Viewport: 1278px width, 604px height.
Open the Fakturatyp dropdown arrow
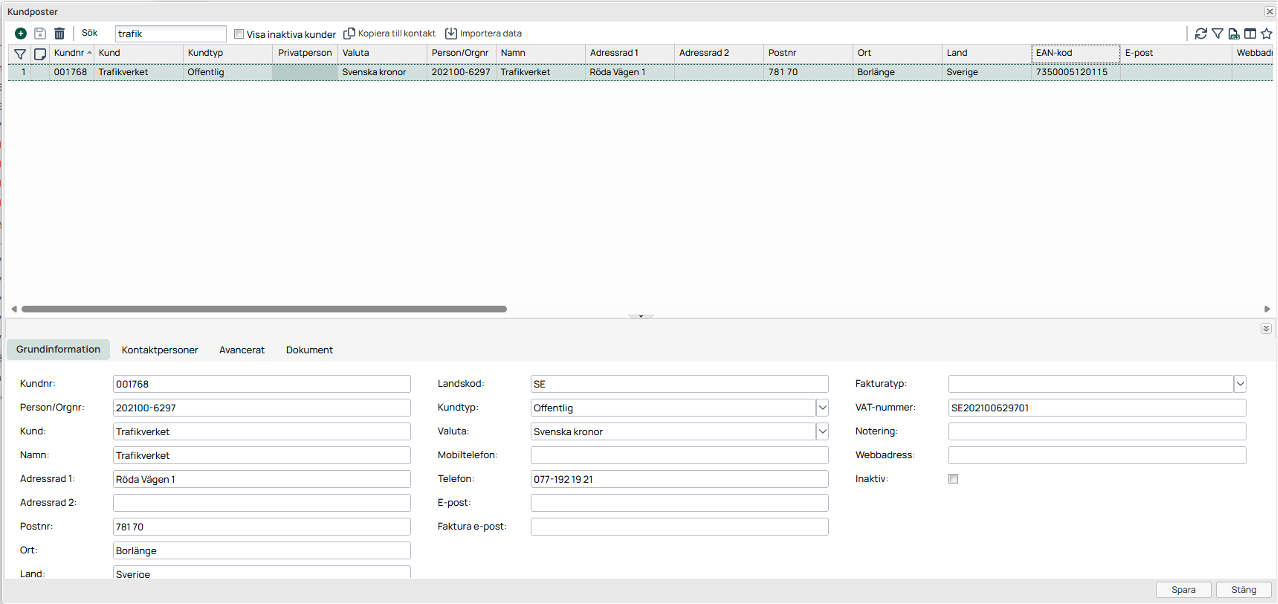pos(1240,384)
